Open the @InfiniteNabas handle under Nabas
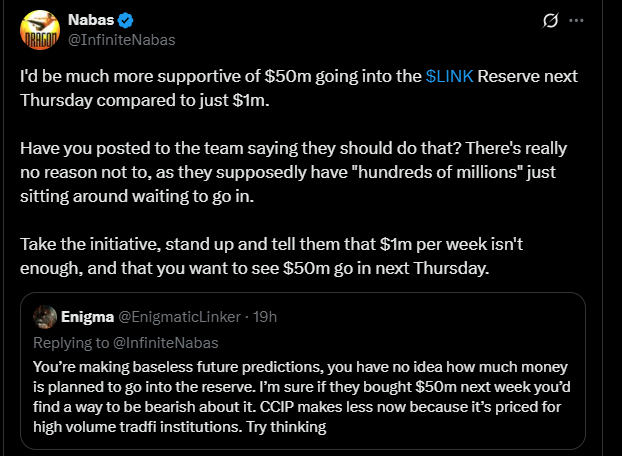Image resolution: width=622 pixels, height=456 pixels. pos(121,40)
